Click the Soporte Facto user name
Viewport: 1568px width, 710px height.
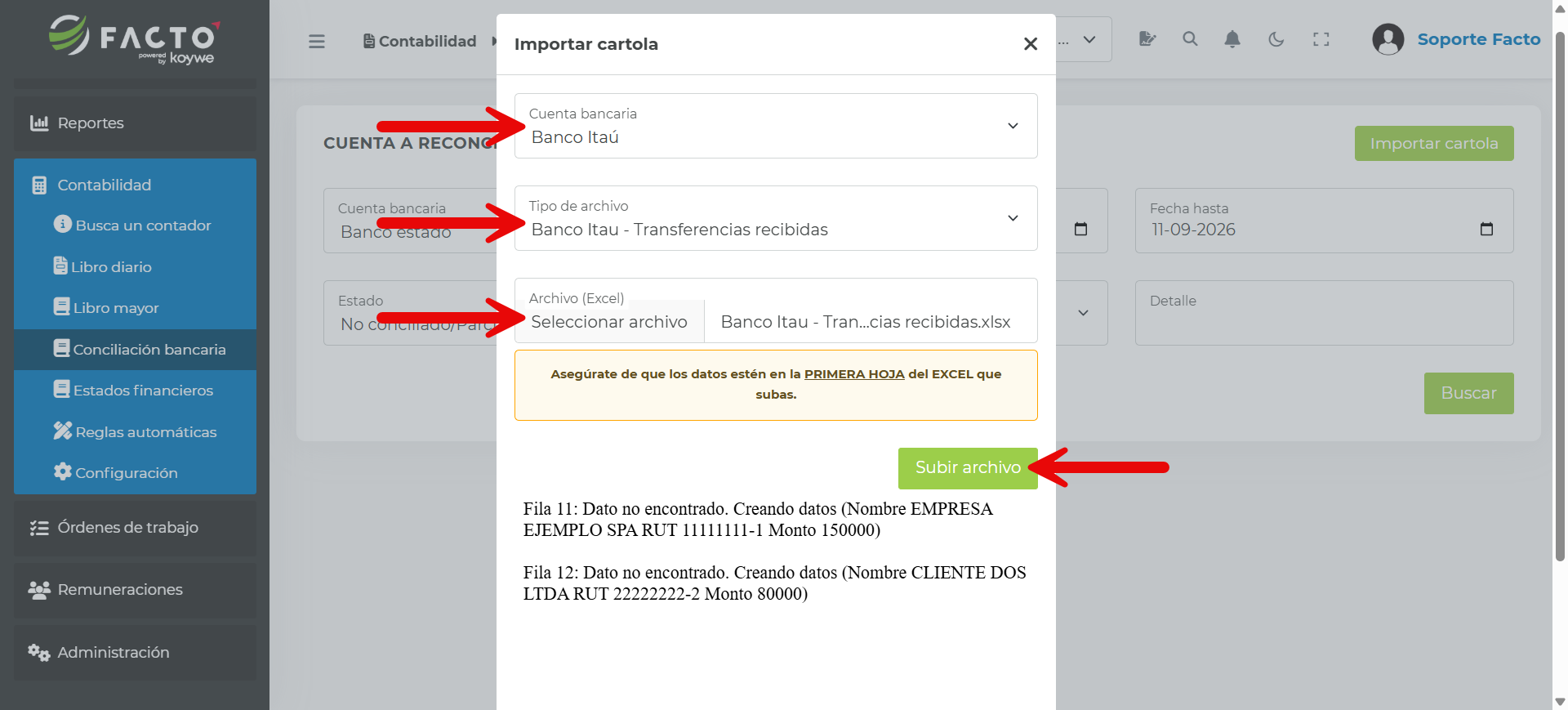tap(1479, 39)
